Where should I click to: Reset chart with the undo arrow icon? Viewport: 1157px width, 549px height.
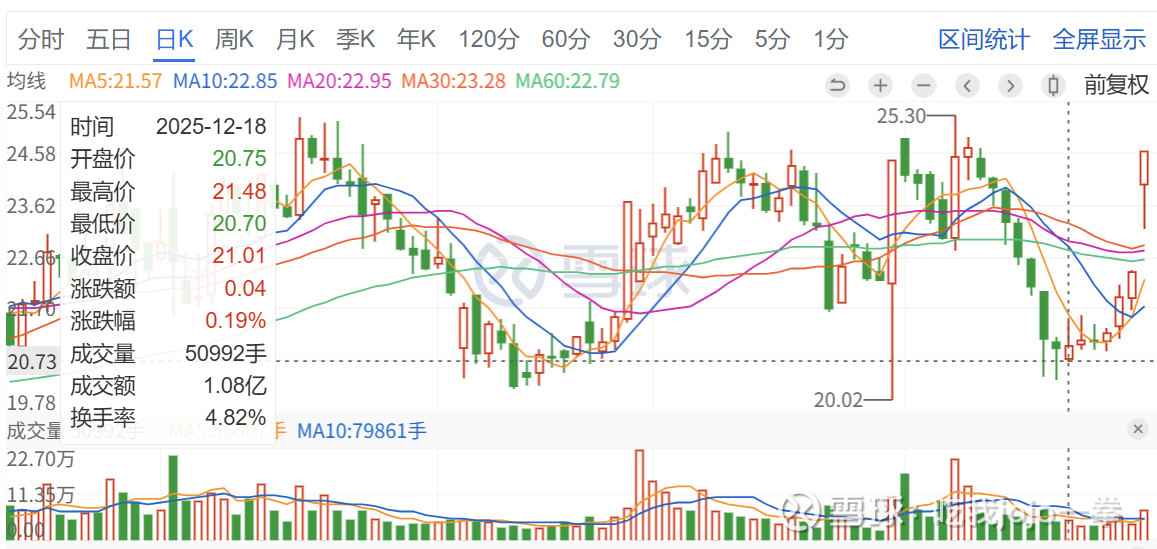tap(837, 86)
